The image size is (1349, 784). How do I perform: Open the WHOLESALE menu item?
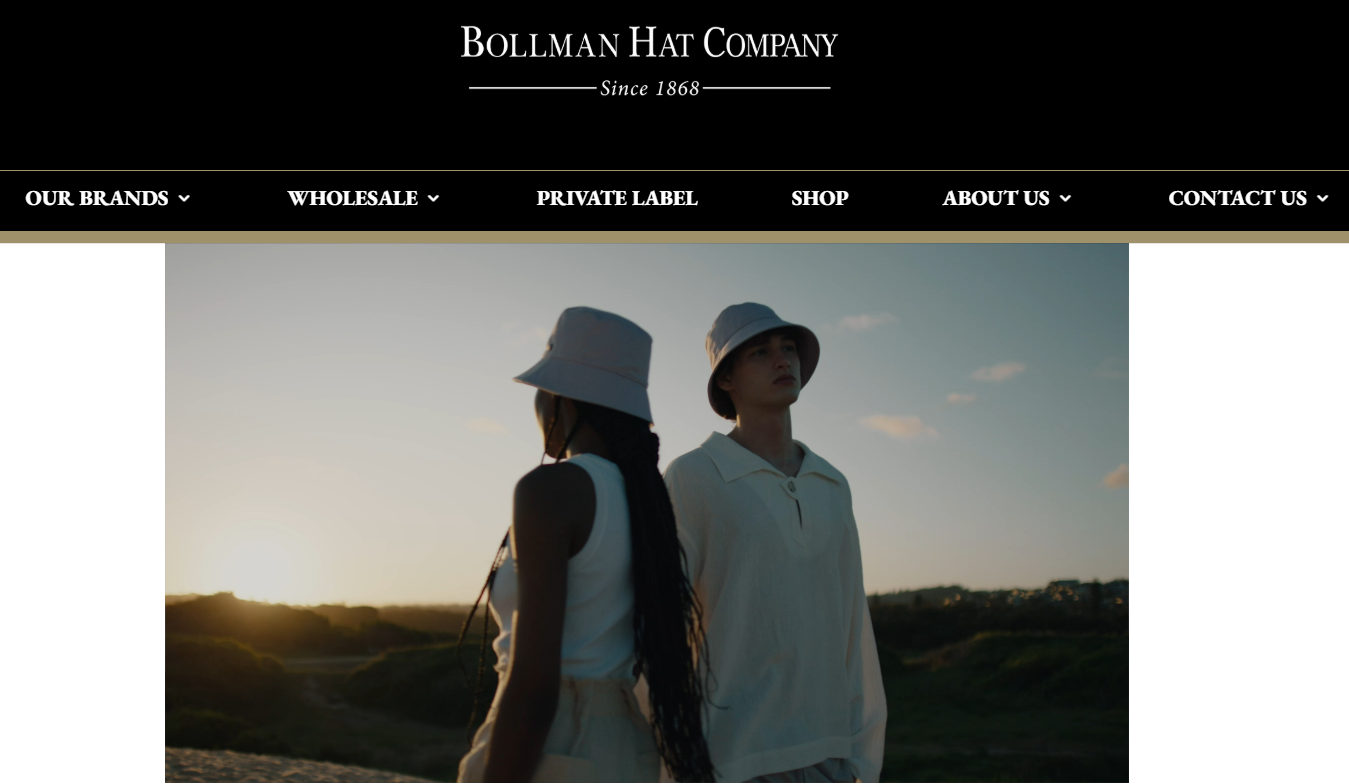coord(352,199)
